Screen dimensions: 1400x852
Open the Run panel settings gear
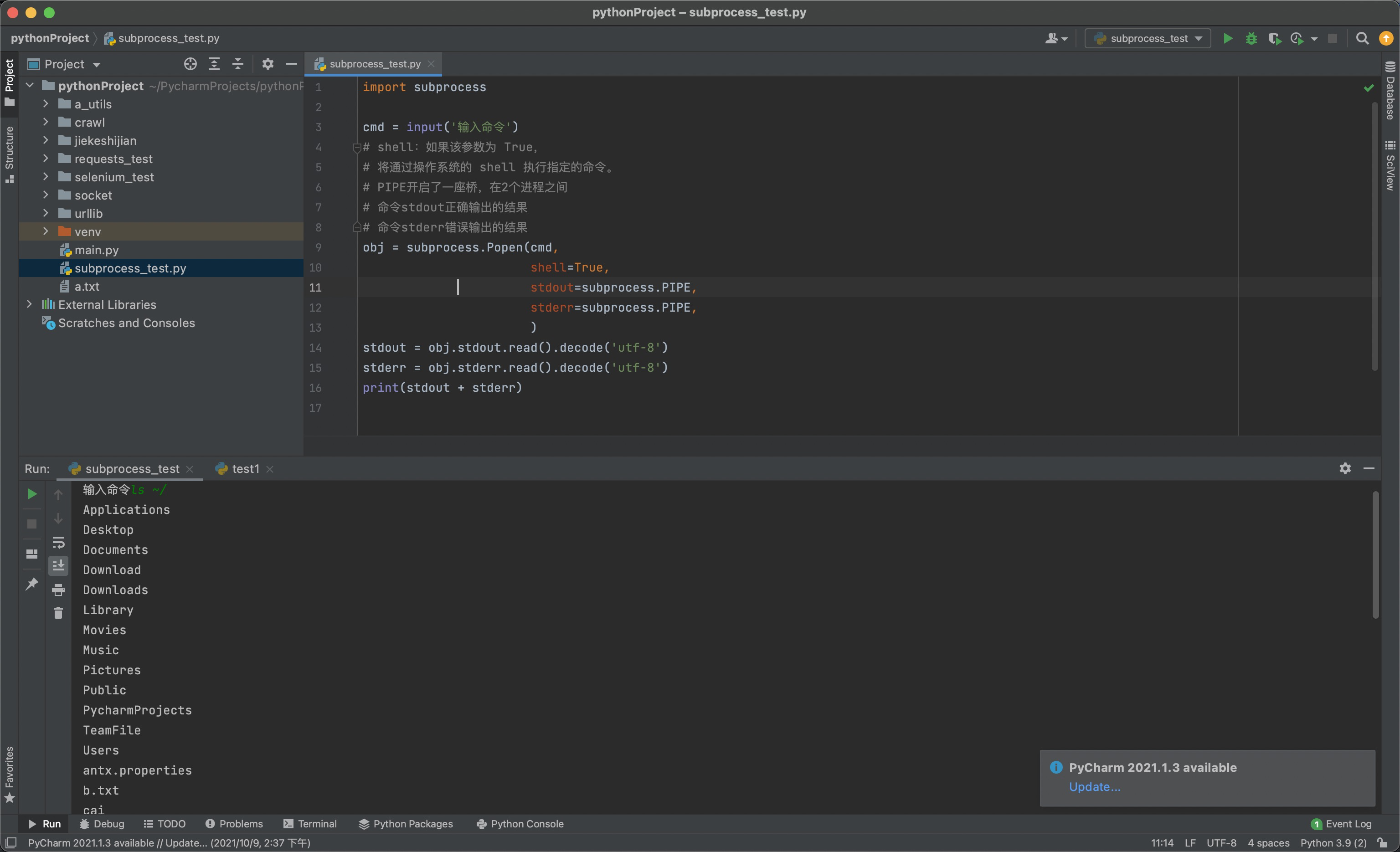(x=1345, y=468)
